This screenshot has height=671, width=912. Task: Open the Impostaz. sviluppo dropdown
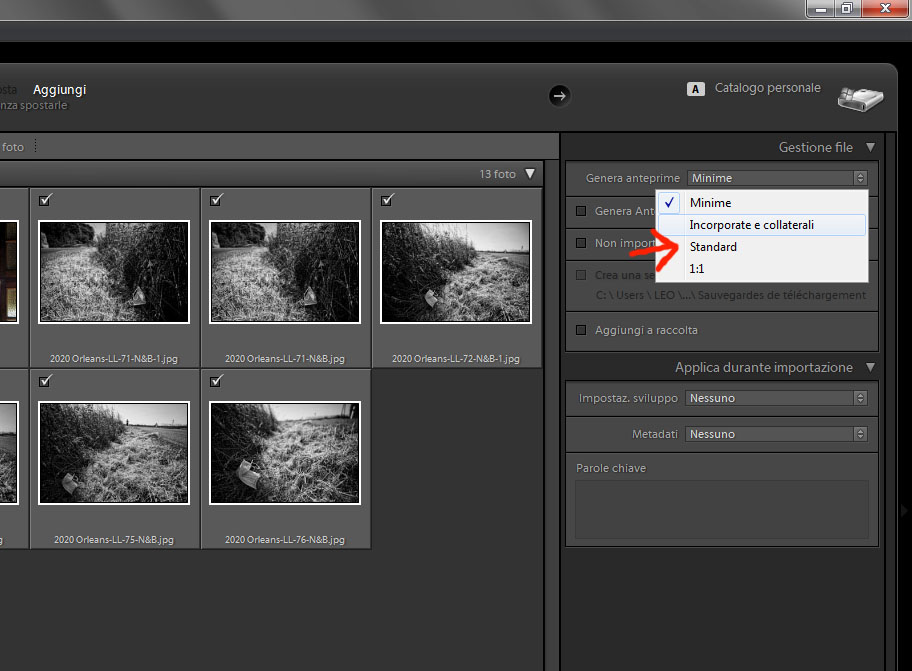[x=776, y=398]
